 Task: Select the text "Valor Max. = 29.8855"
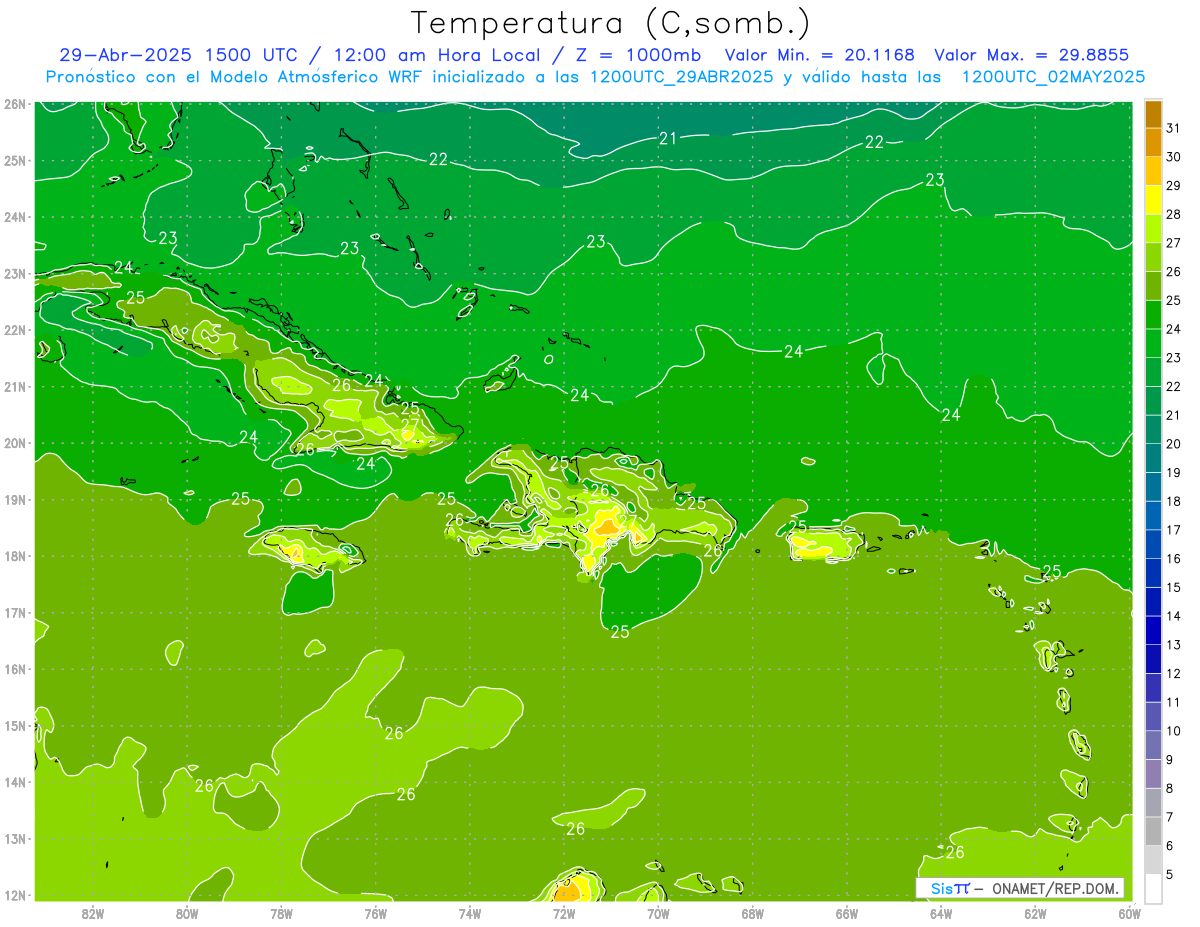pos(1032,55)
